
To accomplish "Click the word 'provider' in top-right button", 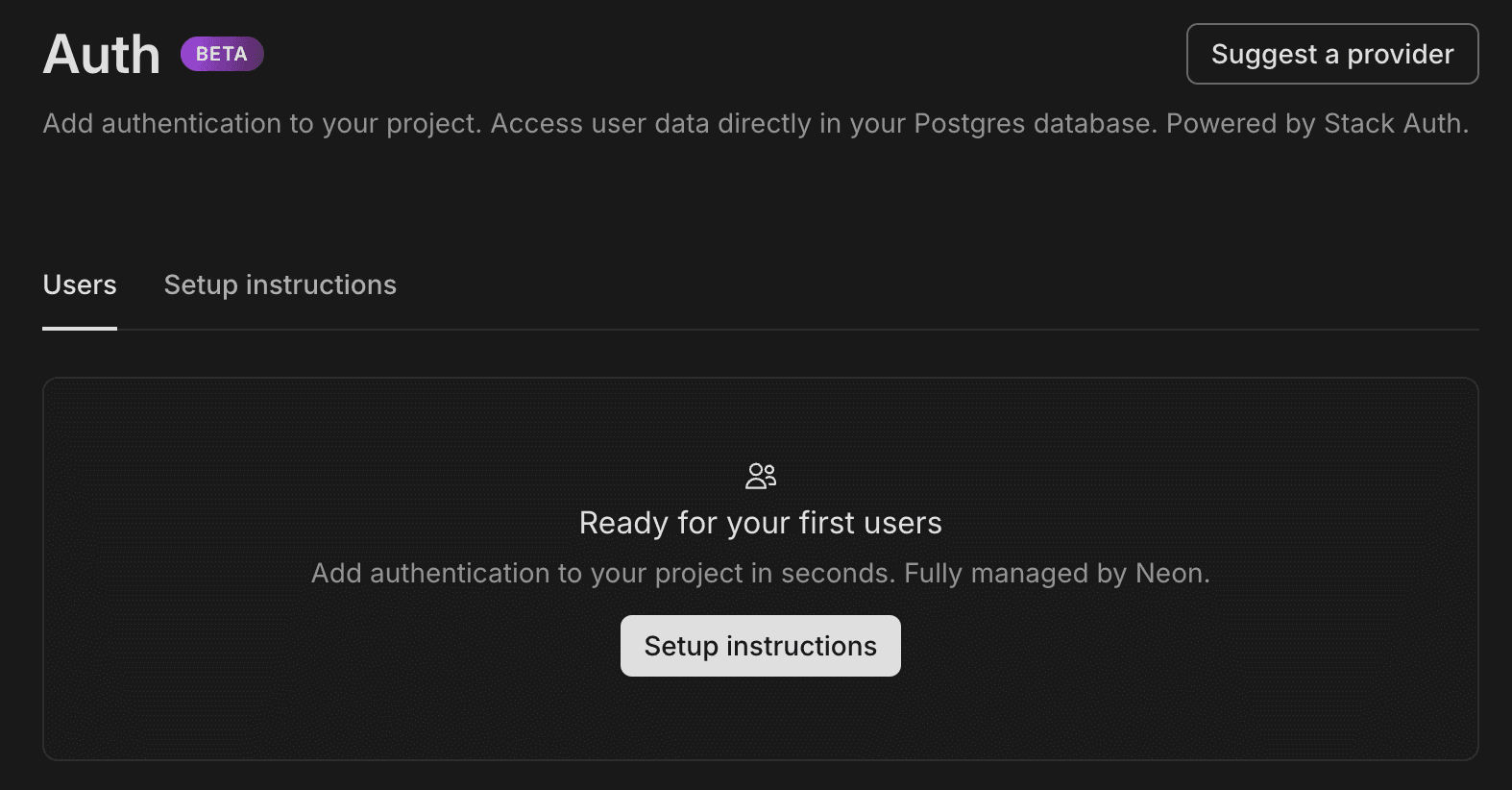I will [1400, 55].
